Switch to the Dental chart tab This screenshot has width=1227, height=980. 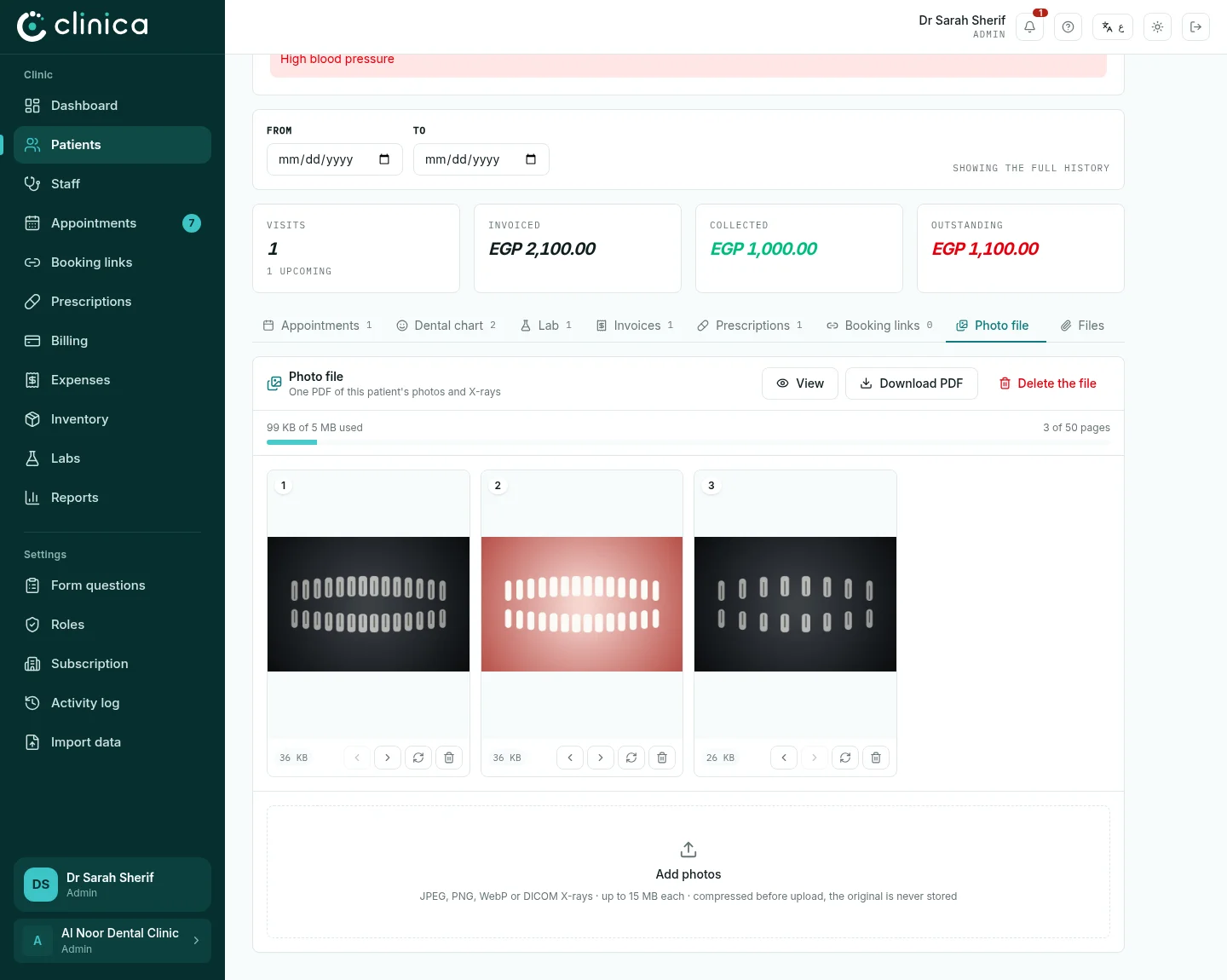coord(446,326)
